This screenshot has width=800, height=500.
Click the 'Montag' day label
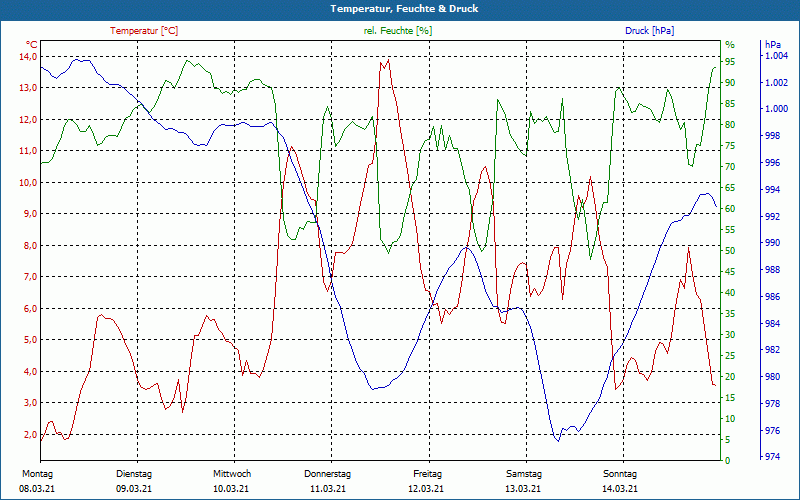click(x=37, y=474)
